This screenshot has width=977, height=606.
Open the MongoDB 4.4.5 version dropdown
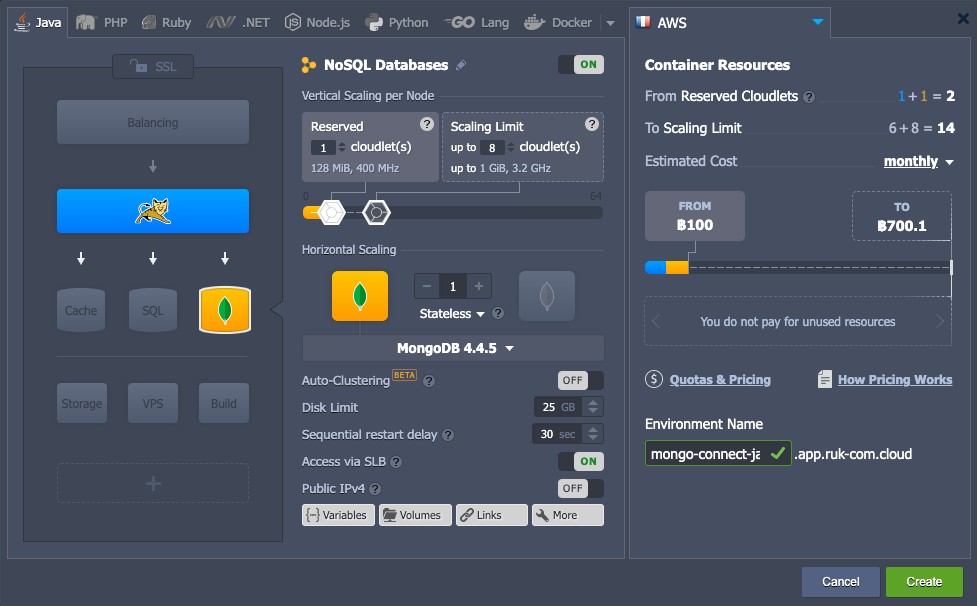point(453,348)
